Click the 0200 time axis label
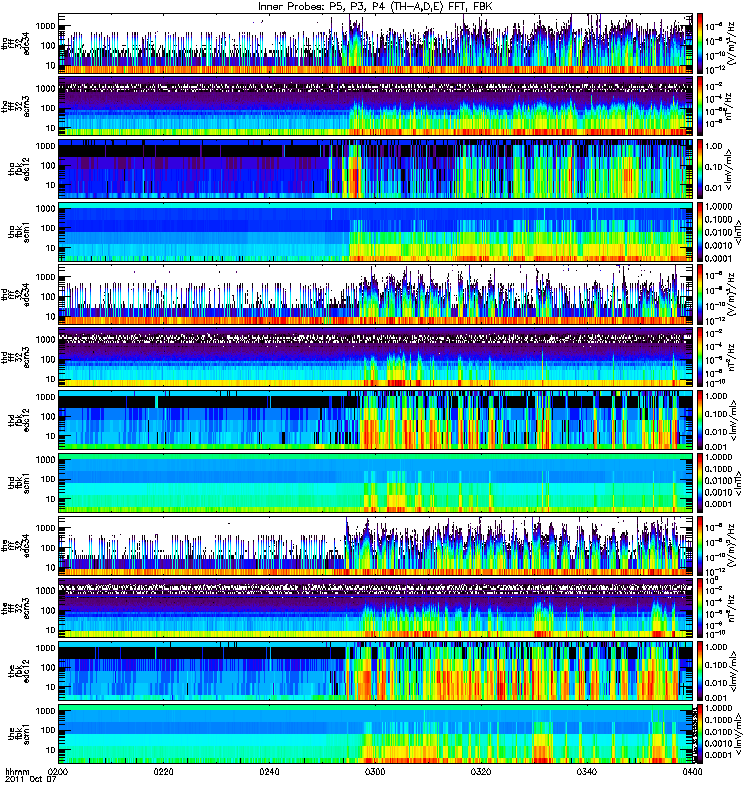 pos(58,772)
